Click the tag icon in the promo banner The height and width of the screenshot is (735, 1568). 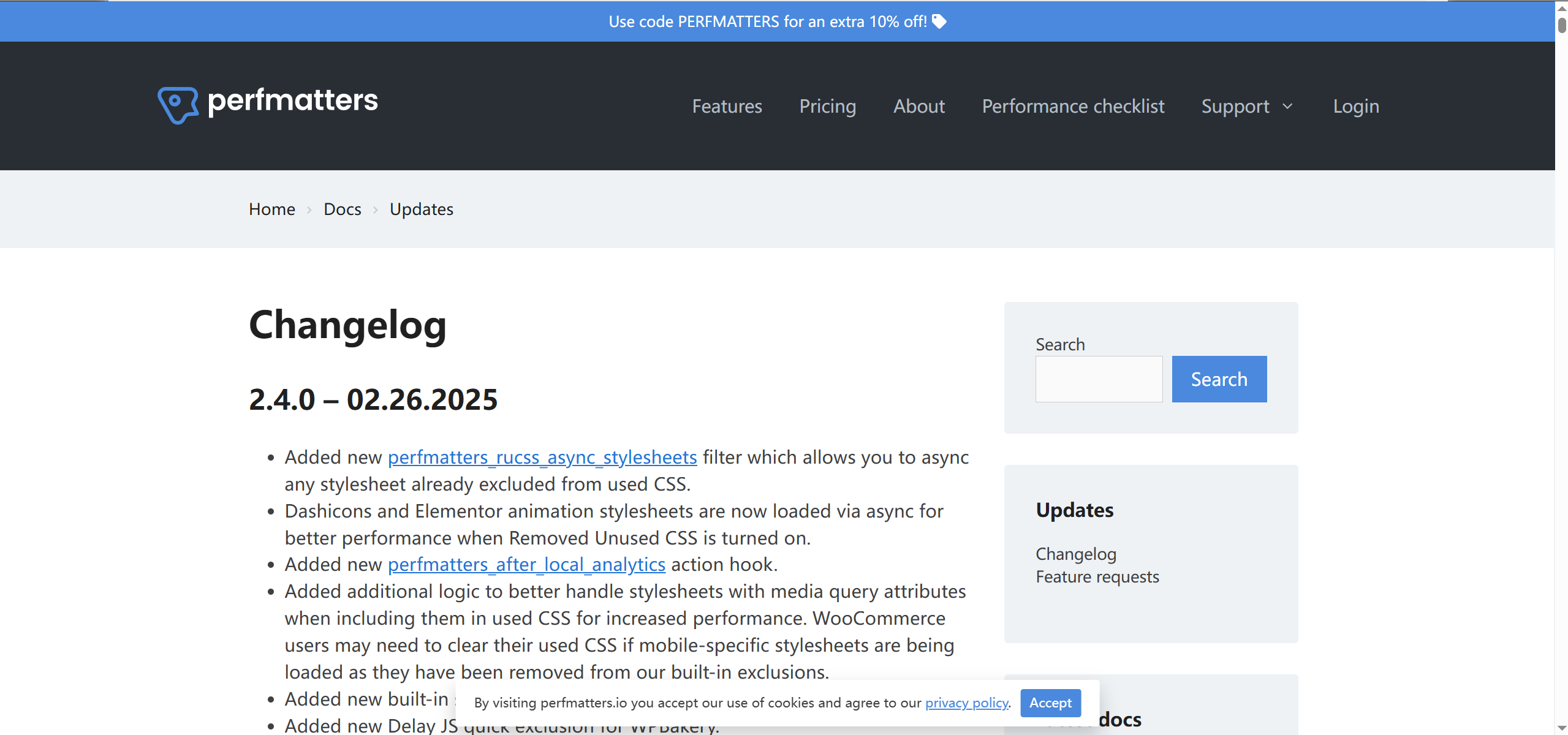click(939, 21)
